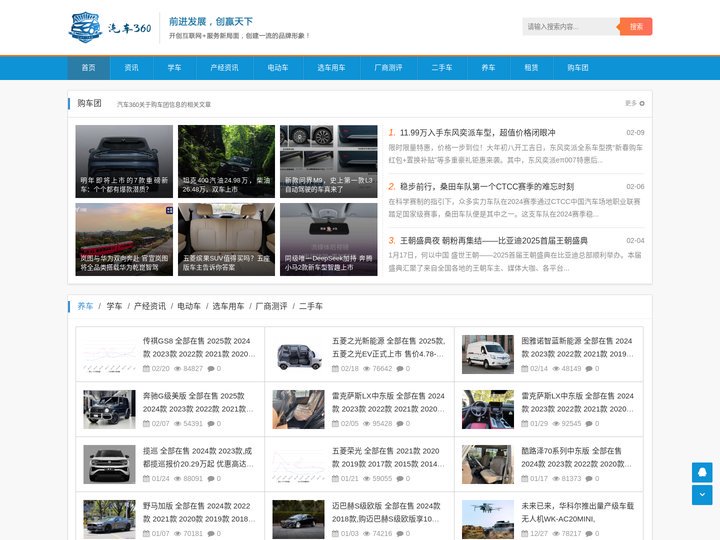Image resolution: width=720 pixels, height=540 pixels.
Task: Open 图雅诺智蓝新能源 article title
Action: (577, 348)
